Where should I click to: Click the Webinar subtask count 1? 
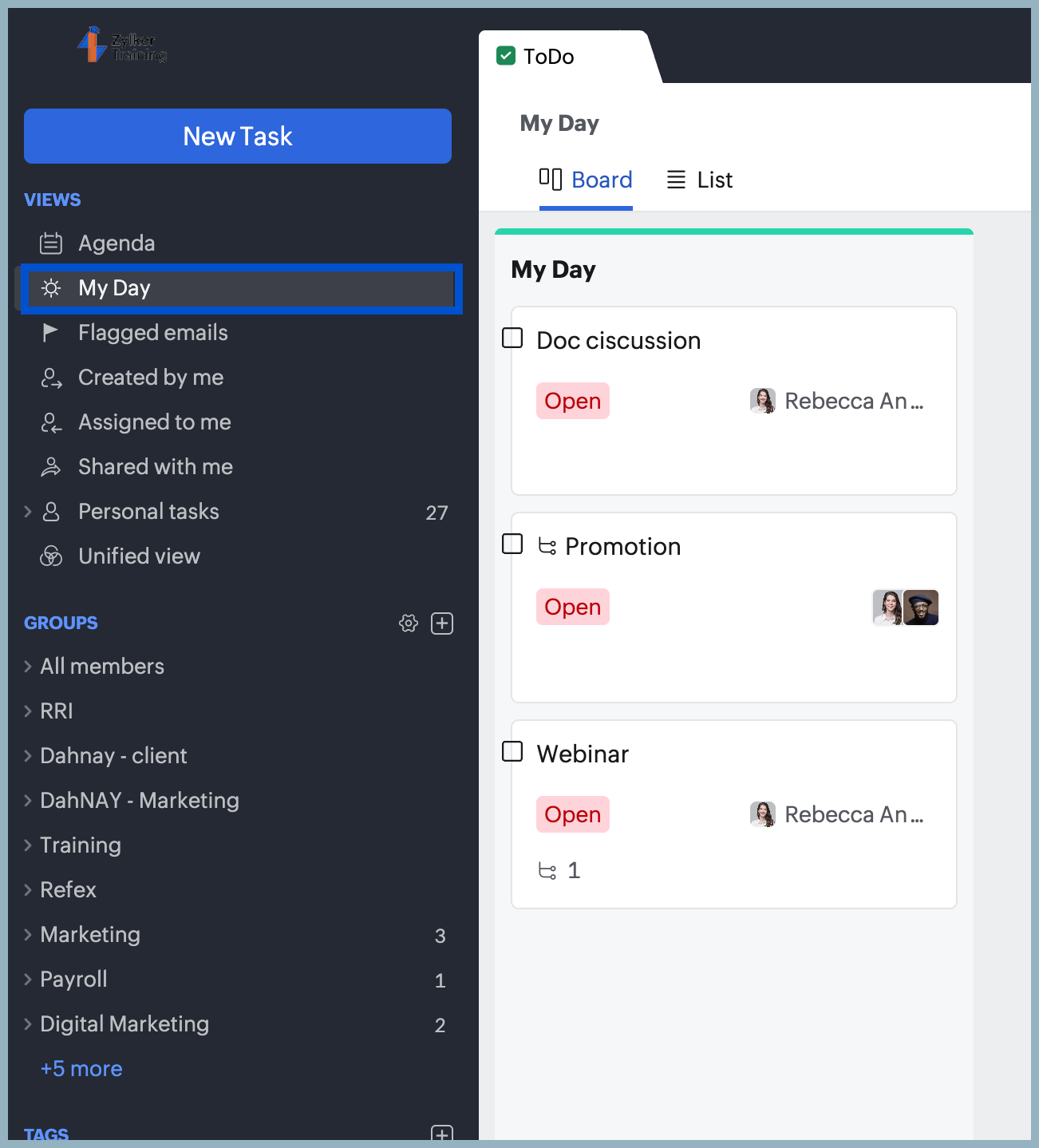pos(574,870)
